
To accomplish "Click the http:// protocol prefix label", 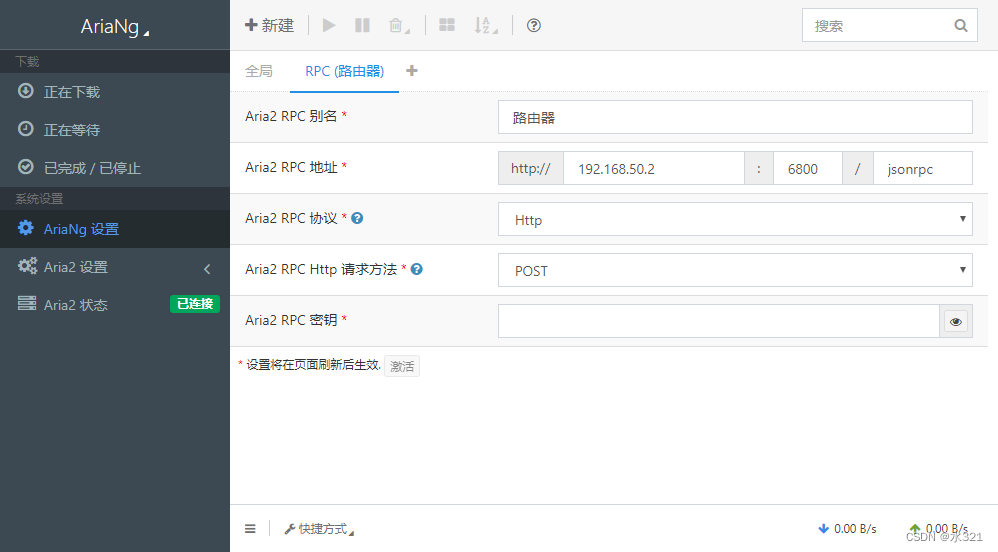I will click(531, 168).
